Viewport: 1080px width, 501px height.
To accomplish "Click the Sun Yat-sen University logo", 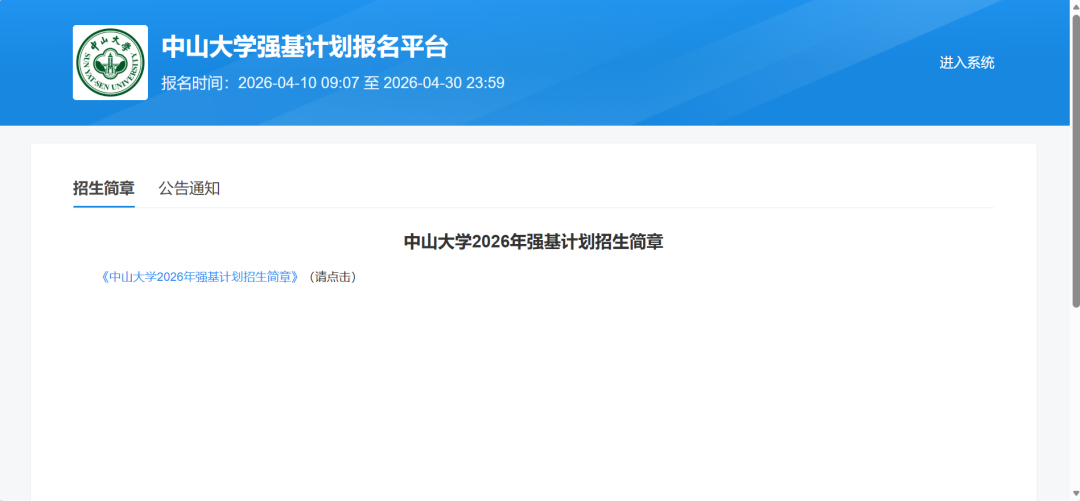I will [x=110, y=63].
